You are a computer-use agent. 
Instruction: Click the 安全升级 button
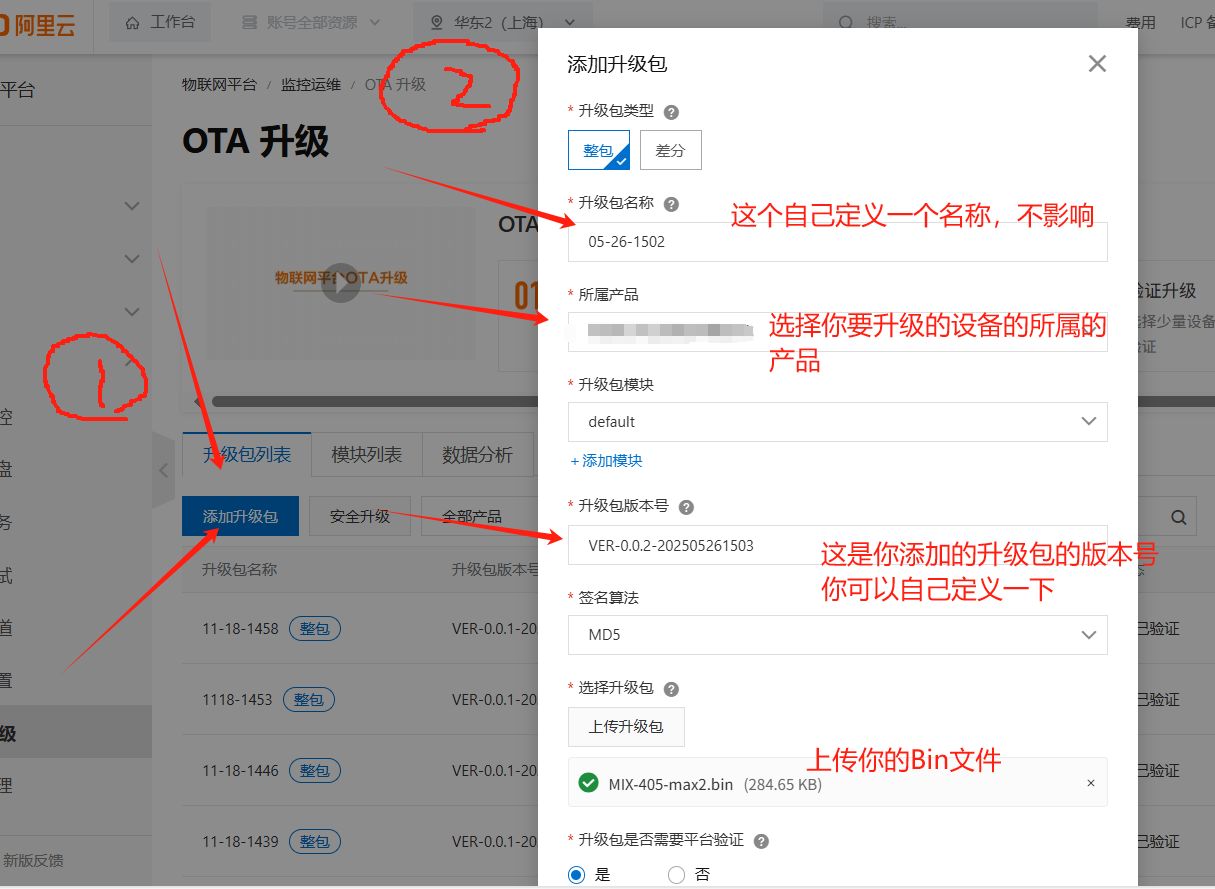point(359,517)
